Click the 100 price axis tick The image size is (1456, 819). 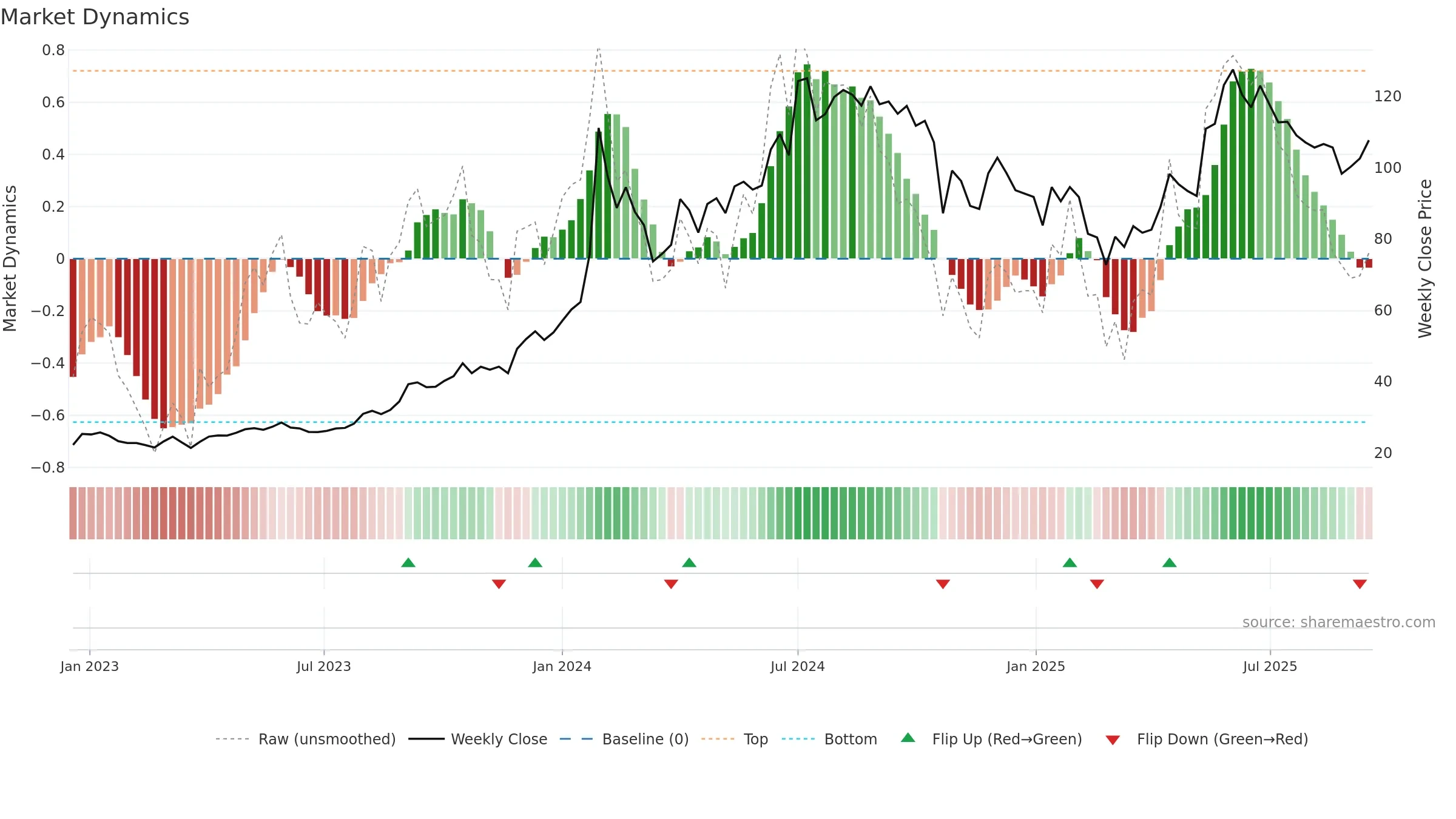coord(1388,168)
